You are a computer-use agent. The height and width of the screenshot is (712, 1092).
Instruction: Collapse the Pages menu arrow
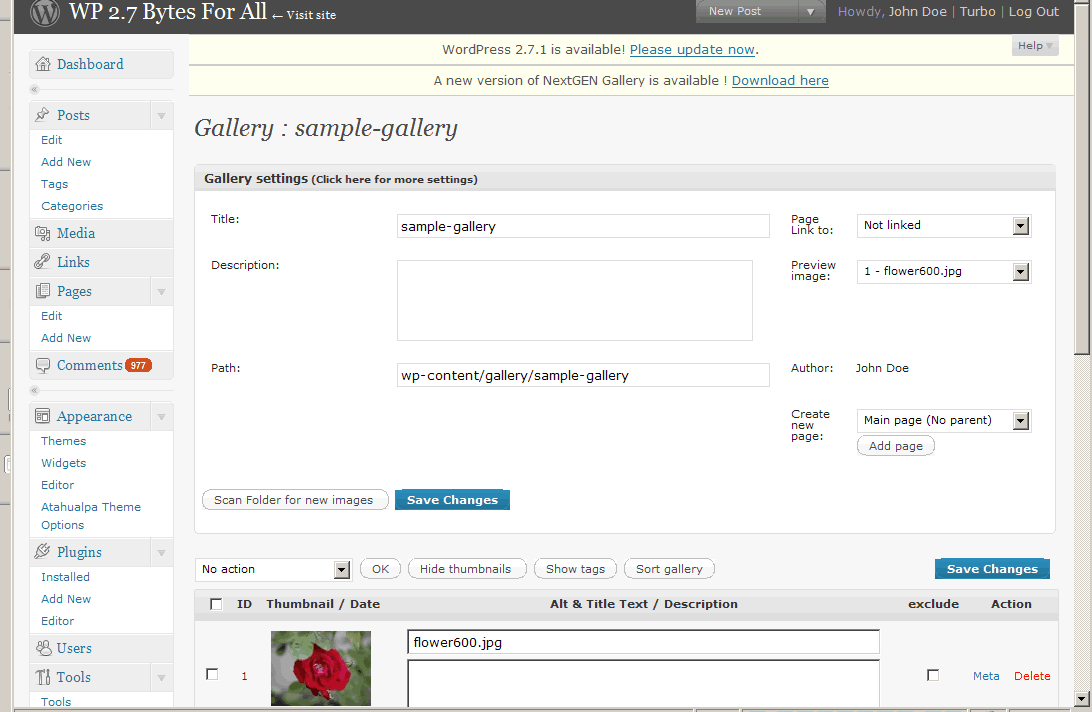(162, 292)
